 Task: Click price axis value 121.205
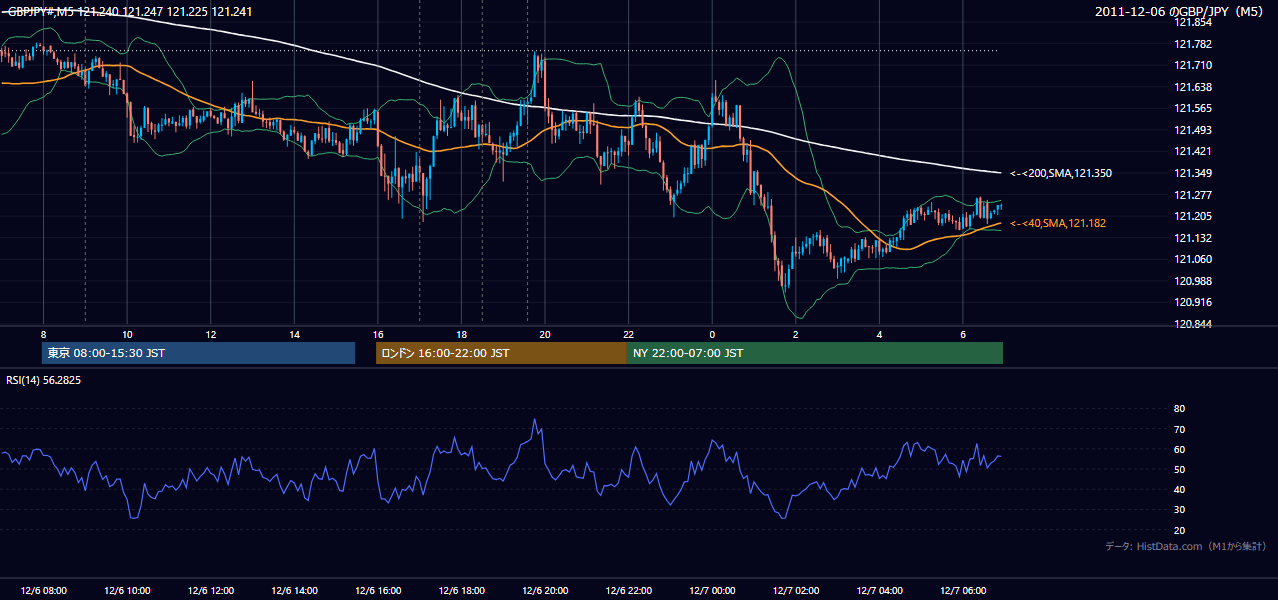[1192, 216]
